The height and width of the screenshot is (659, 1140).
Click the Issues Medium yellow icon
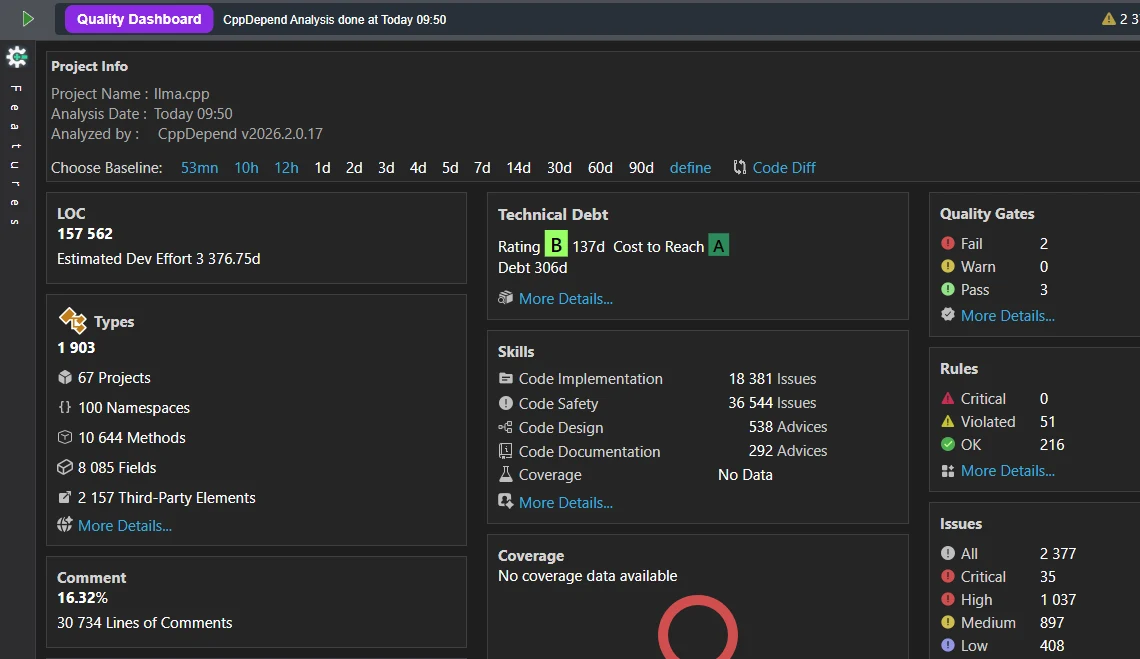pos(947,622)
